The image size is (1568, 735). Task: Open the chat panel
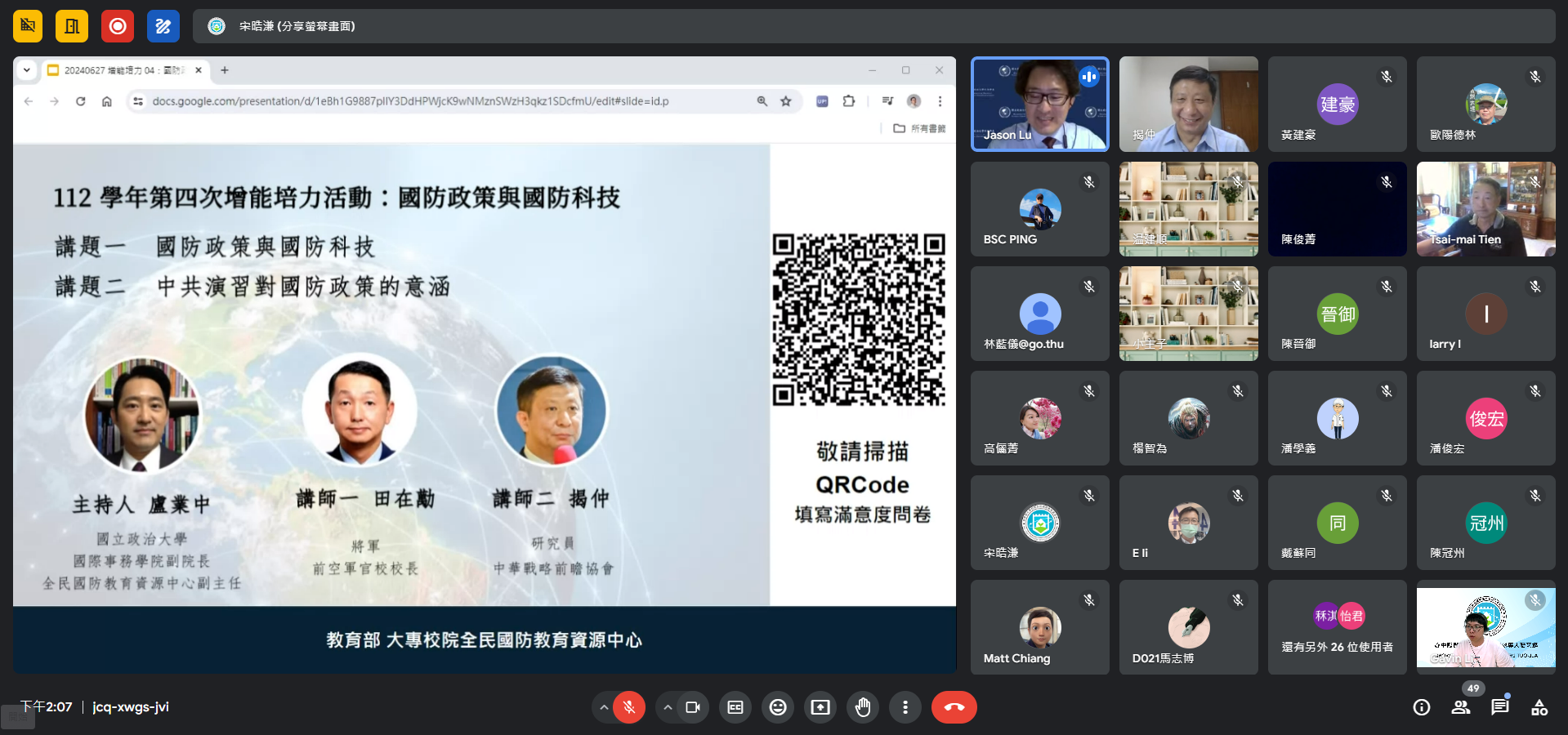coord(1500,707)
